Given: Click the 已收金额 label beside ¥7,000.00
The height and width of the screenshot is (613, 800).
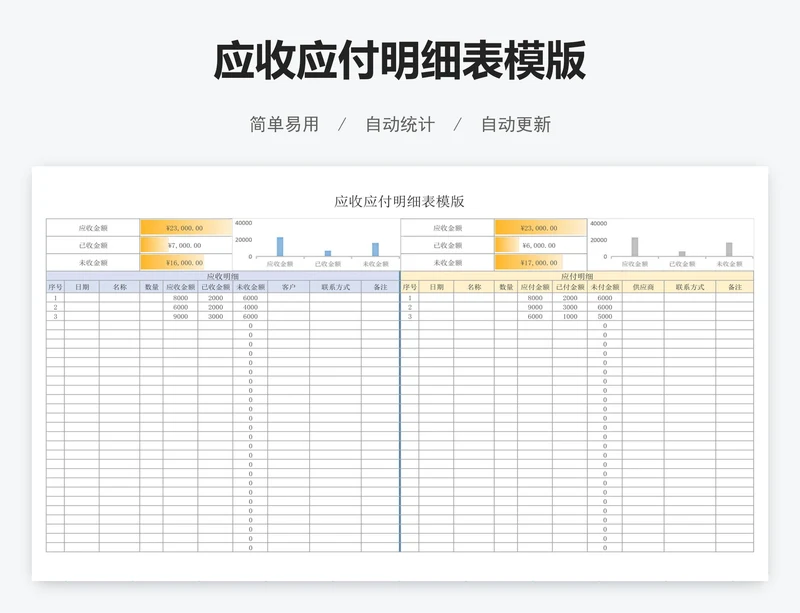Looking at the screenshot, I should pos(93,245).
